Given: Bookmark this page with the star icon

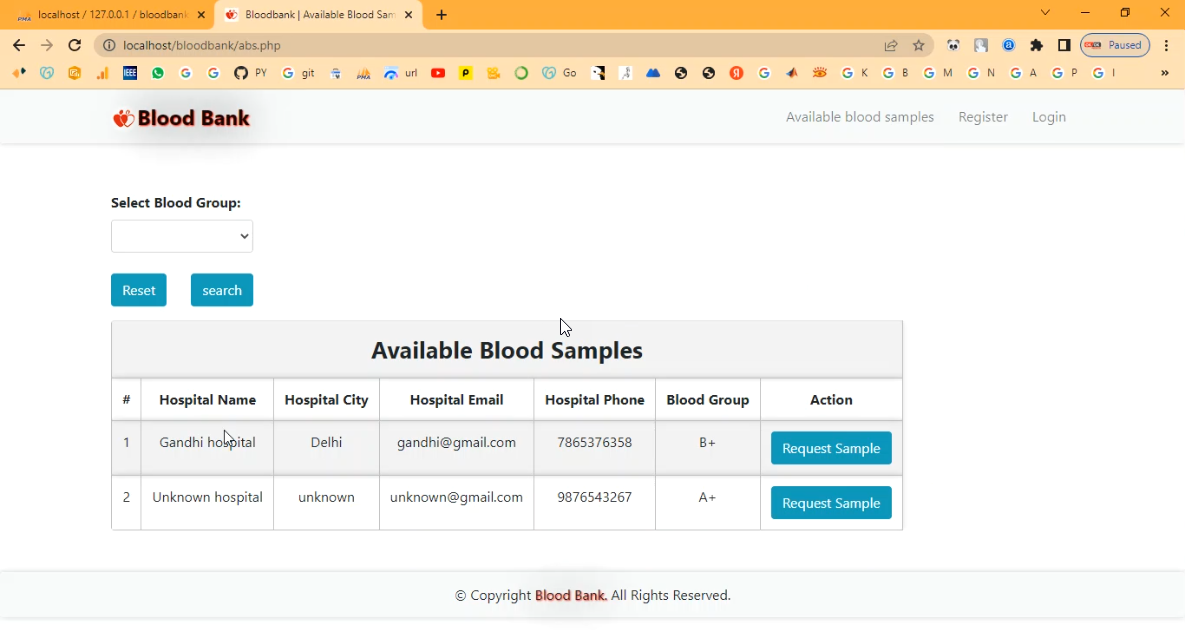Looking at the screenshot, I should (x=919, y=45).
